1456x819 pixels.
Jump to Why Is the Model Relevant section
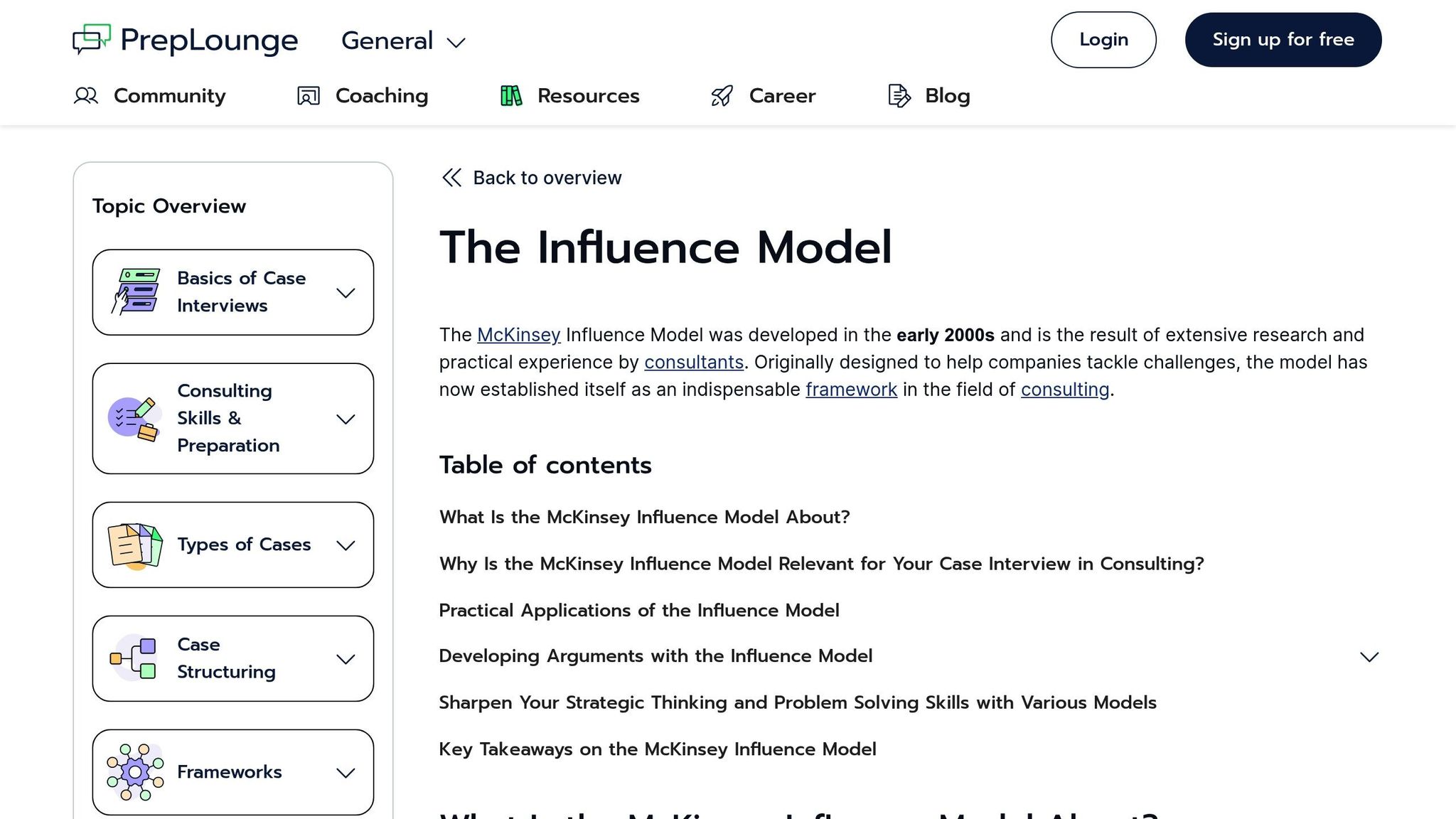[821, 564]
